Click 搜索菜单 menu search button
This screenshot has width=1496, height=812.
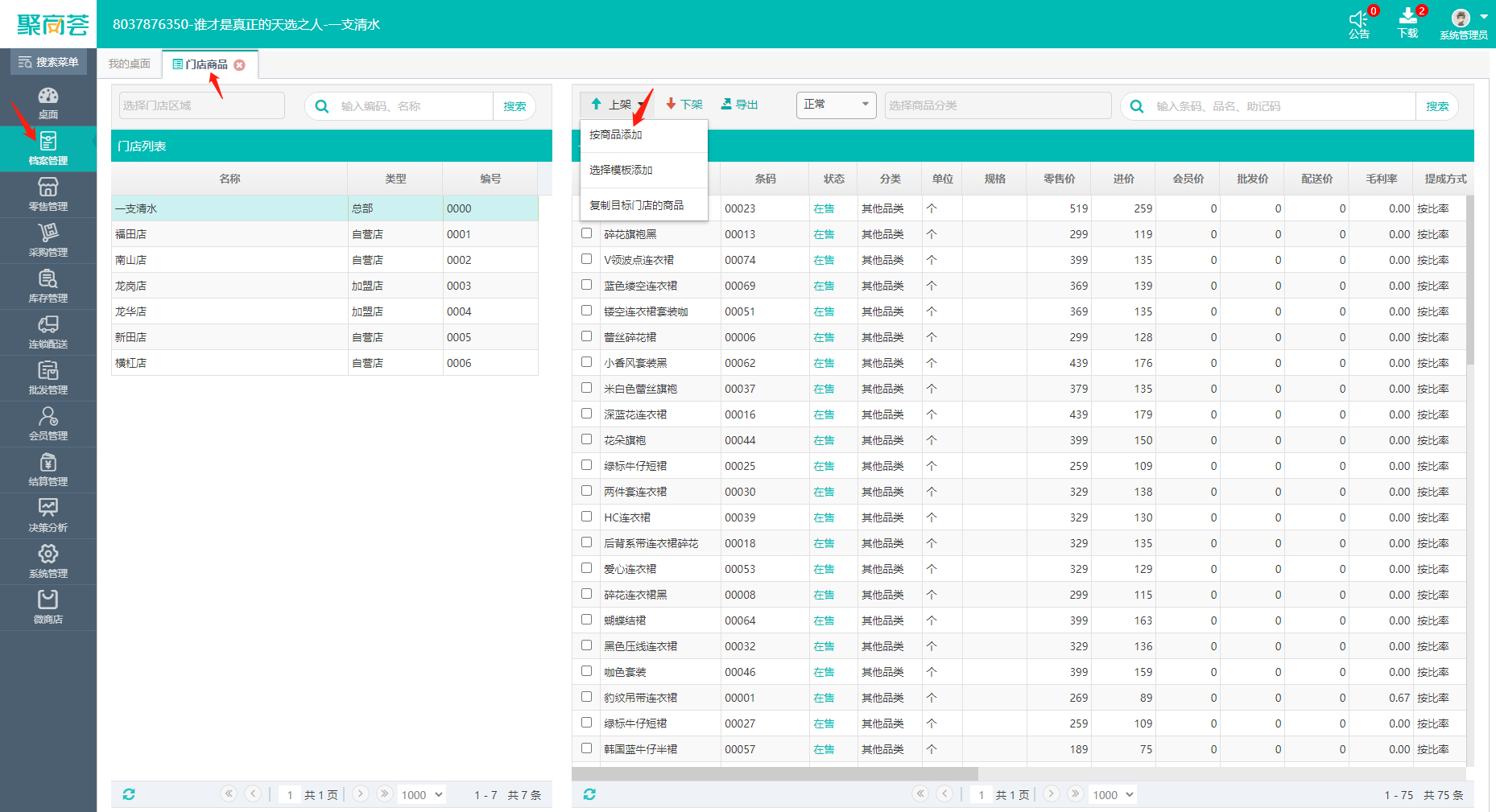click(48, 62)
